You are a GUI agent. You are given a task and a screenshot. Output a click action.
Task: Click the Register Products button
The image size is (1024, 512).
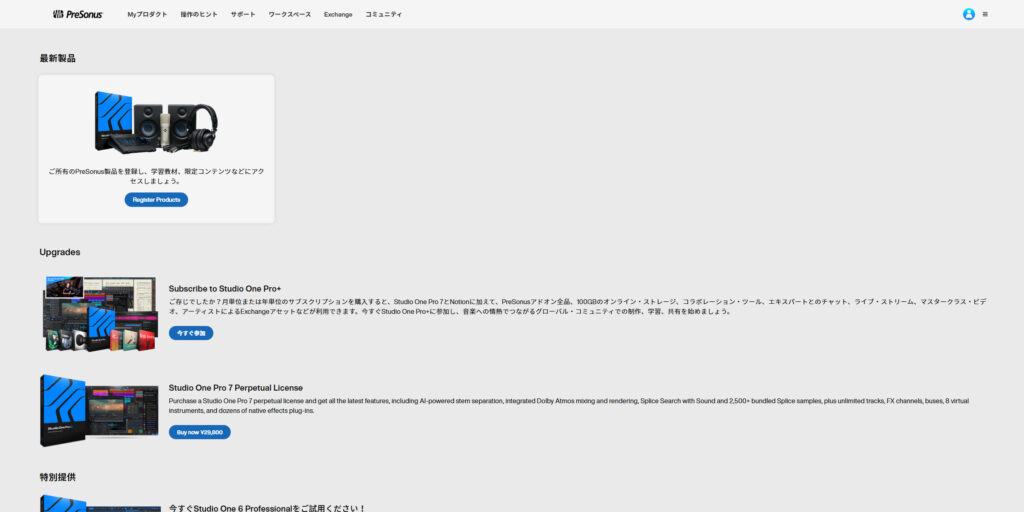pos(156,200)
